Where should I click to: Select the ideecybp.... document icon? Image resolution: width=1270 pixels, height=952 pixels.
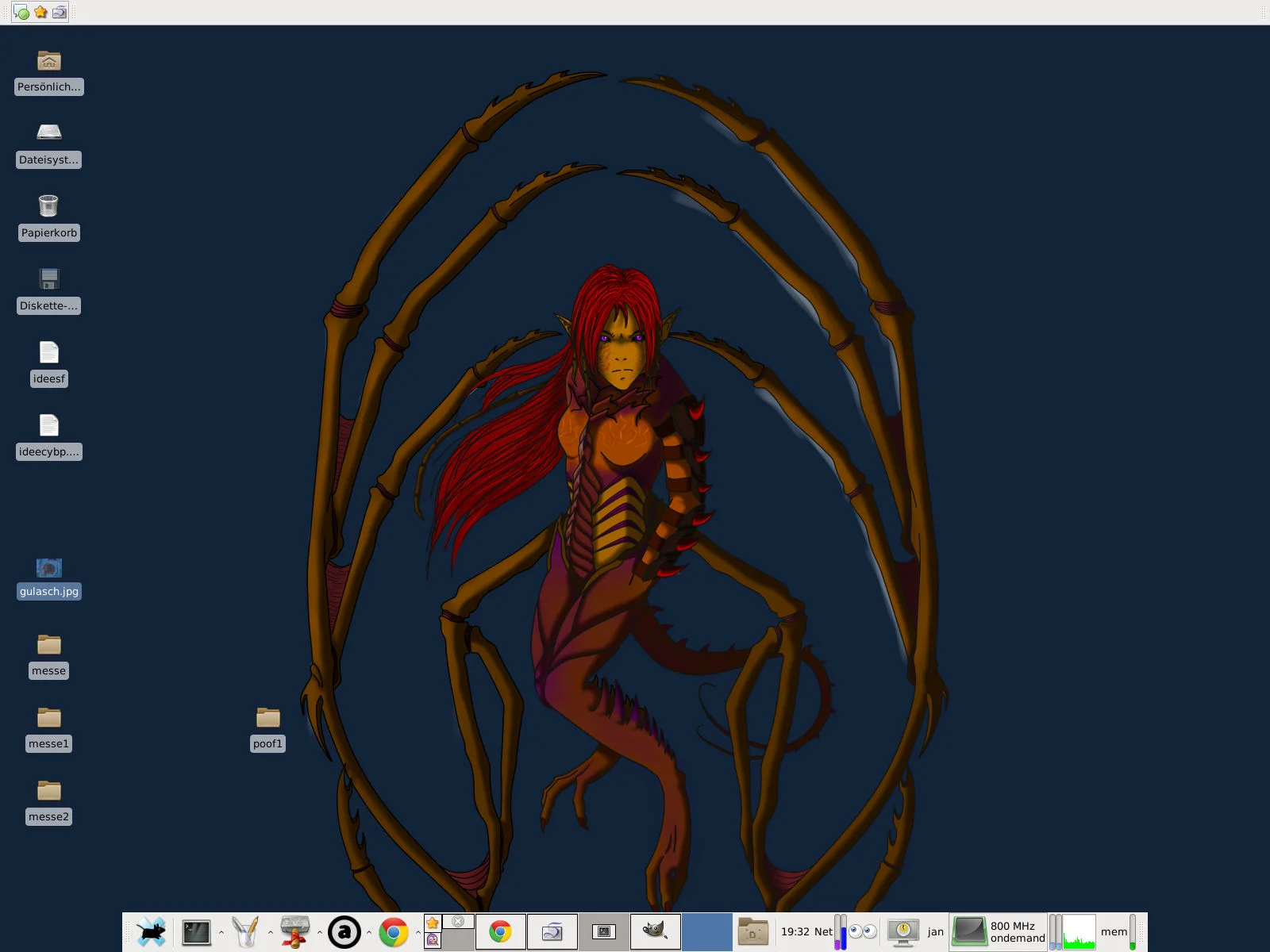click(49, 425)
